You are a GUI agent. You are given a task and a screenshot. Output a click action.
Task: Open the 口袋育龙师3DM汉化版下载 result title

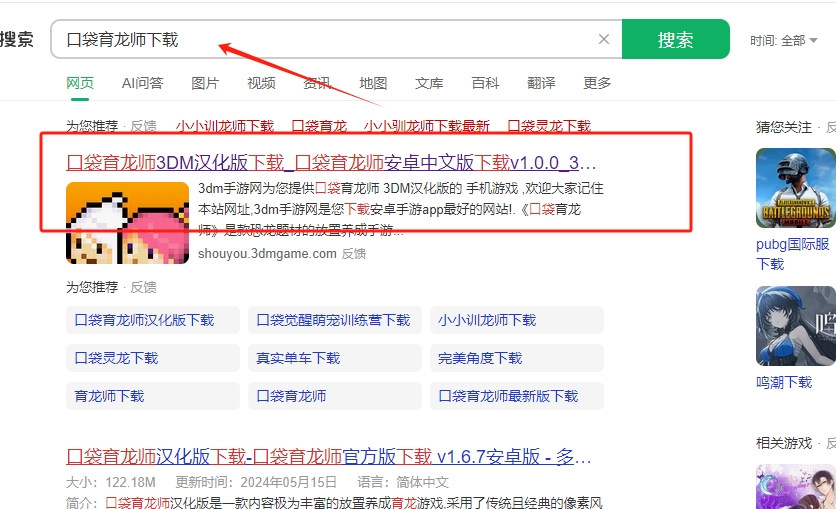pyautogui.click(x=331, y=163)
